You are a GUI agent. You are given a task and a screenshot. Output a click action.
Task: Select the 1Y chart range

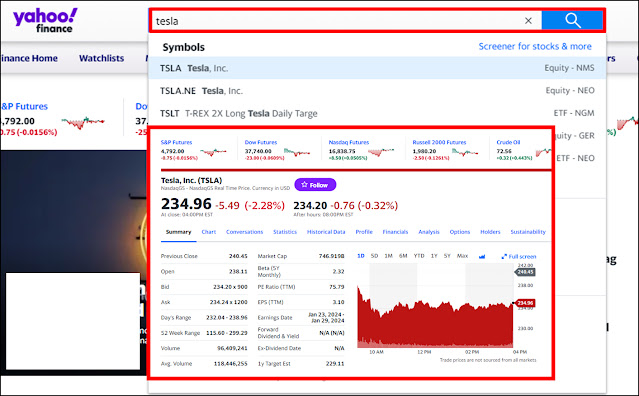(x=434, y=256)
